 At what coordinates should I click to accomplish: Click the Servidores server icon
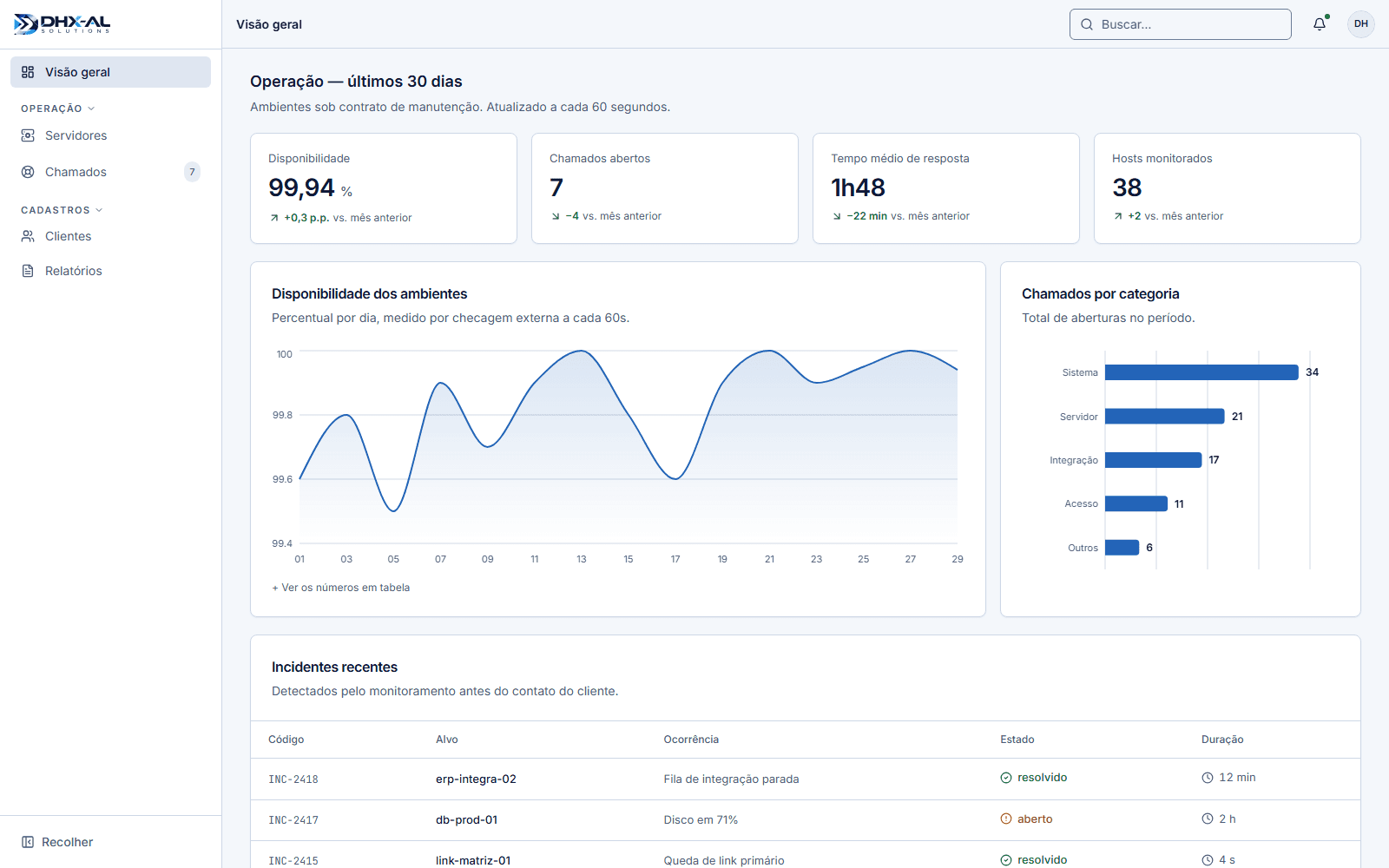pyautogui.click(x=28, y=135)
